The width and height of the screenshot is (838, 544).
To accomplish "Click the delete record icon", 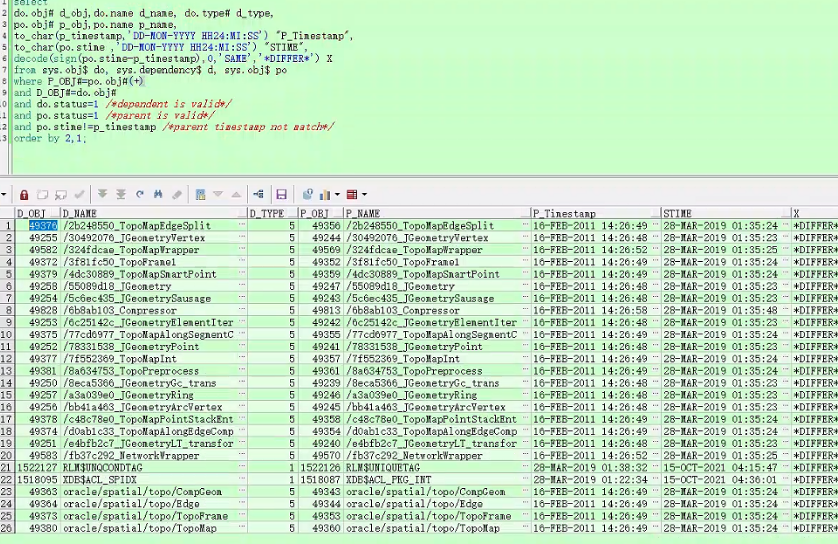I will [x=61, y=195].
